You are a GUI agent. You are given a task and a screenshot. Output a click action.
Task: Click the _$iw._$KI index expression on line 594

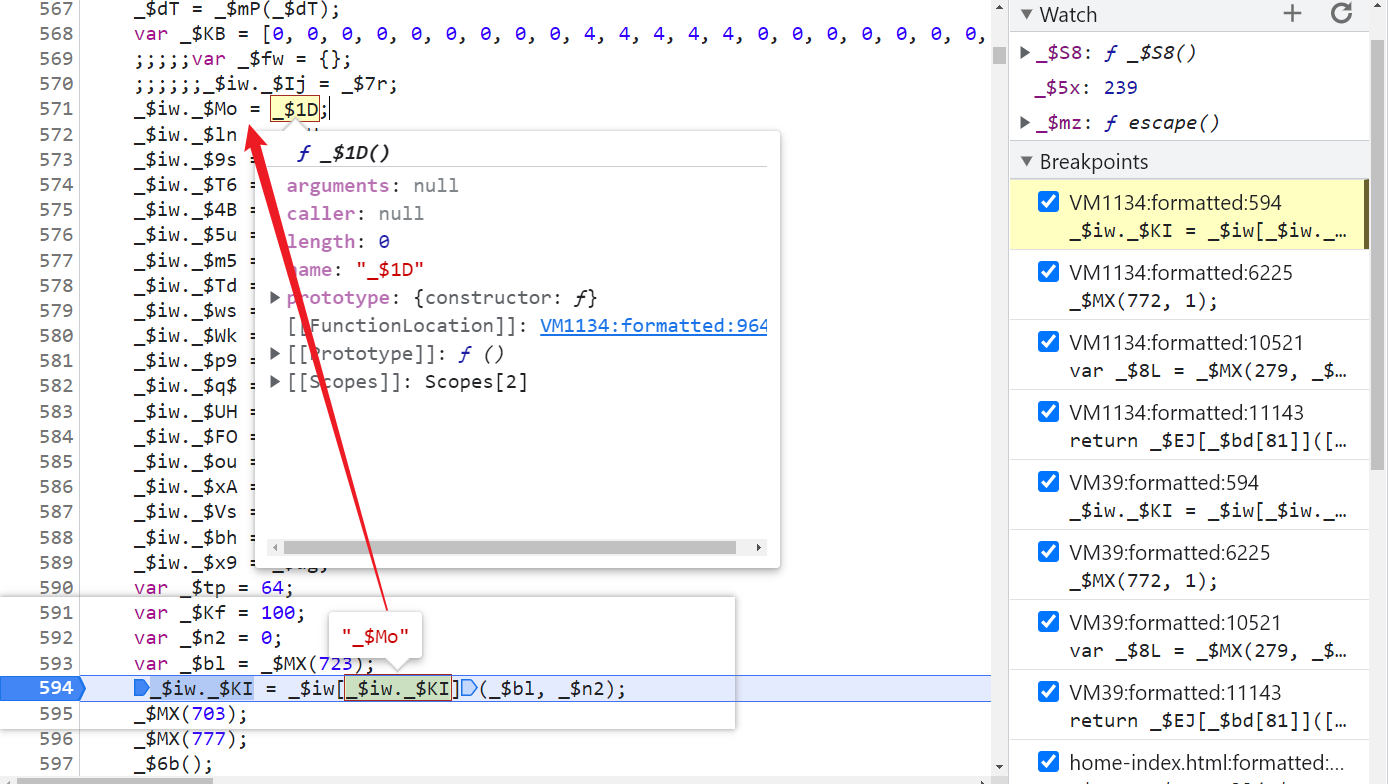click(x=398, y=688)
